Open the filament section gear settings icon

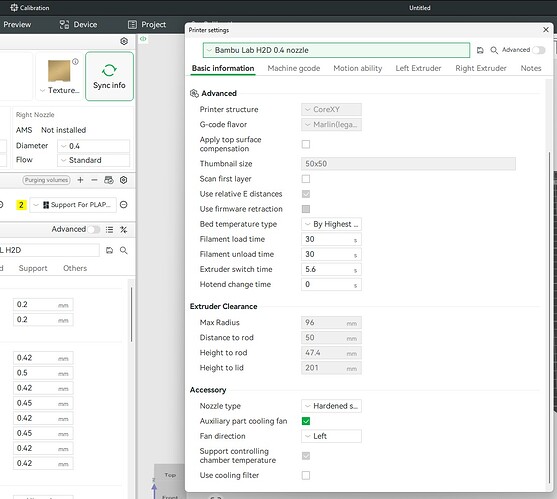[124, 180]
